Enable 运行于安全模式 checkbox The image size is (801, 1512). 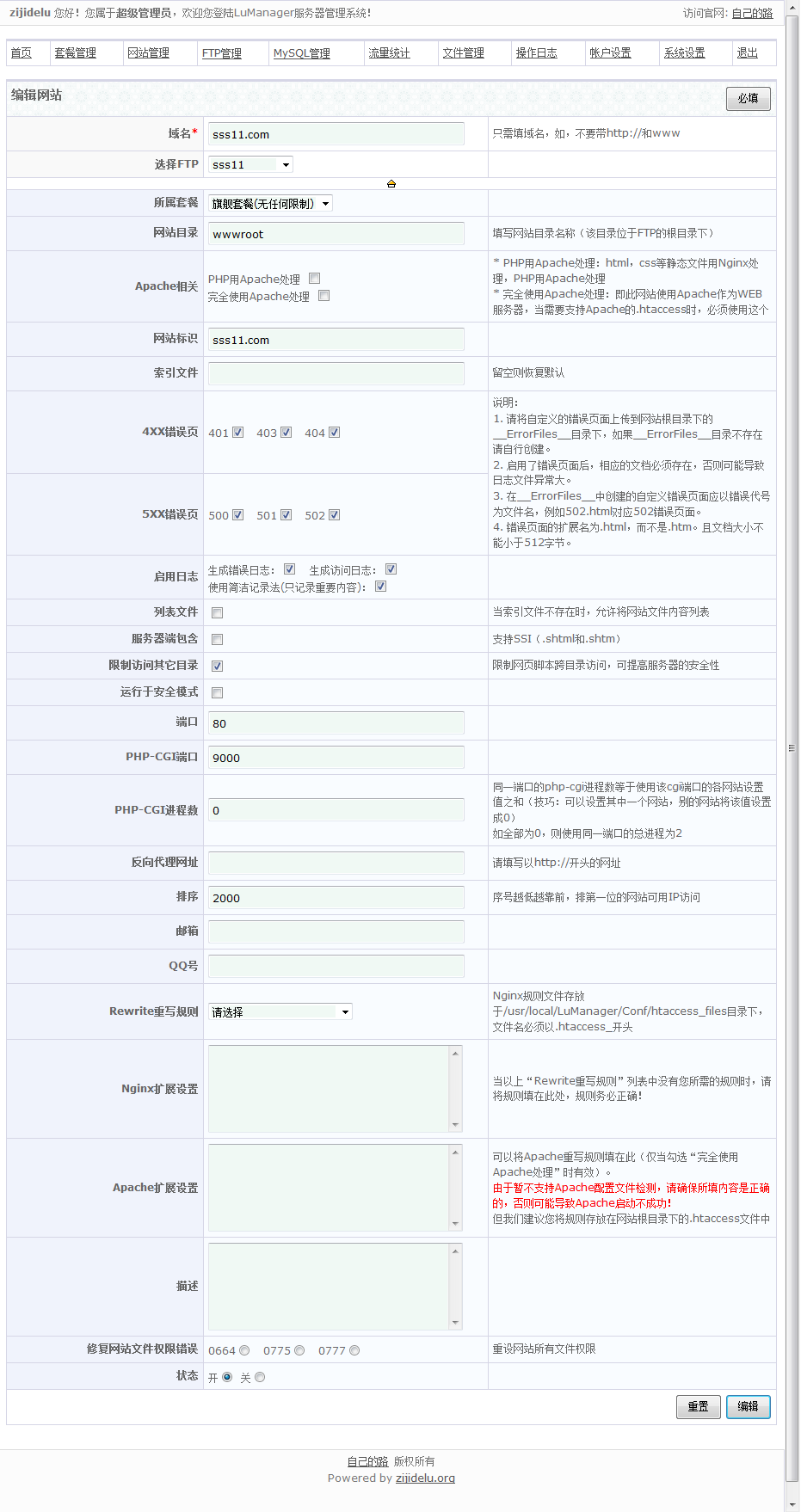(x=218, y=693)
